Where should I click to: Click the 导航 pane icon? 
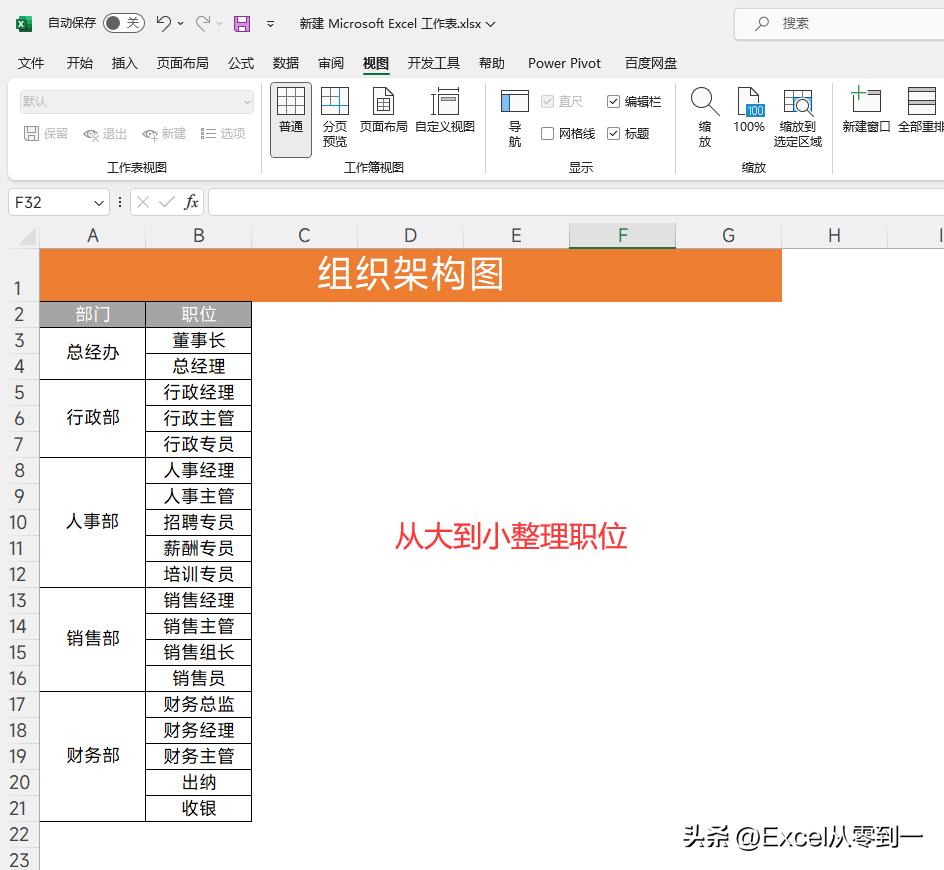tap(513, 115)
